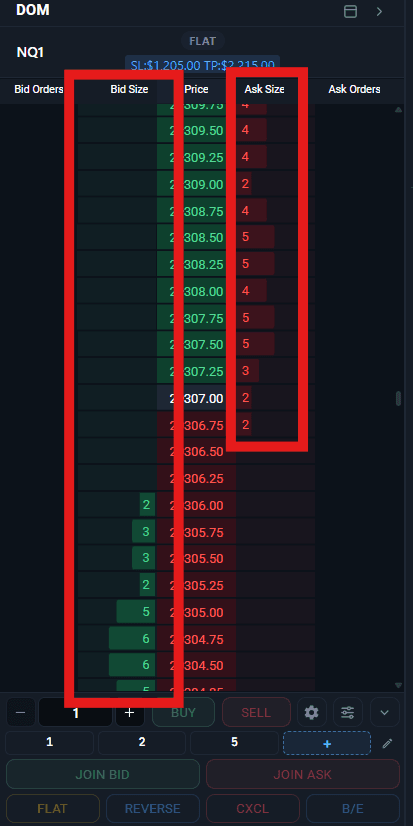Click the quantity input showing 1
The width and height of the screenshot is (413, 826).
click(75, 712)
